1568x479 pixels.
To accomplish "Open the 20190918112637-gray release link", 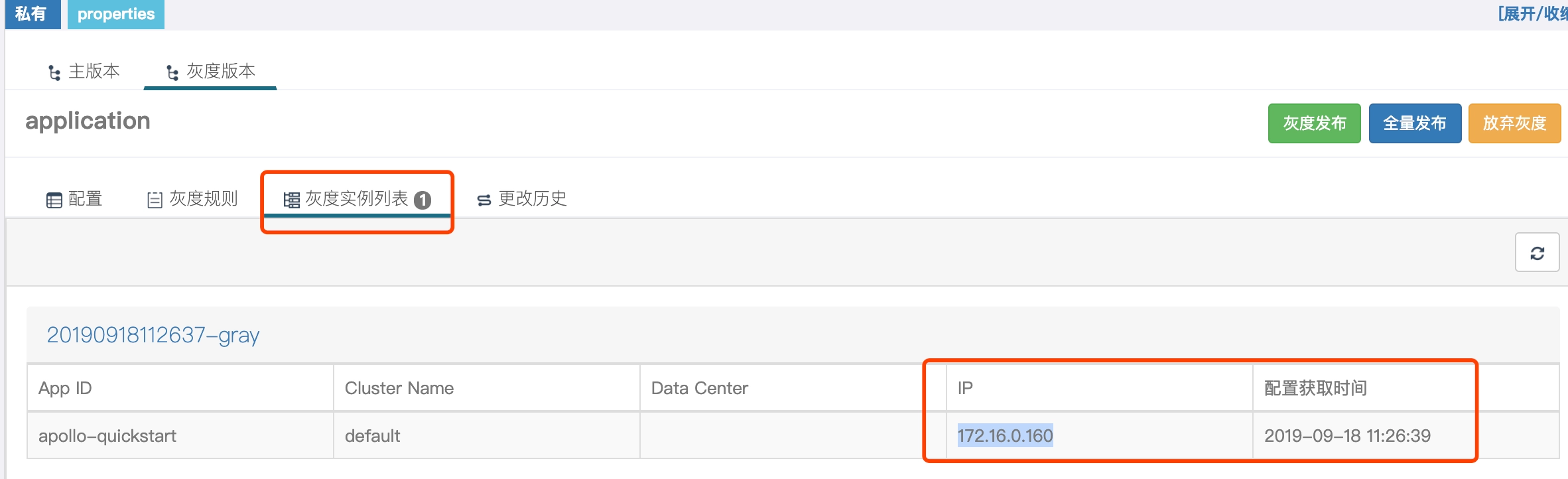I will tap(153, 335).
